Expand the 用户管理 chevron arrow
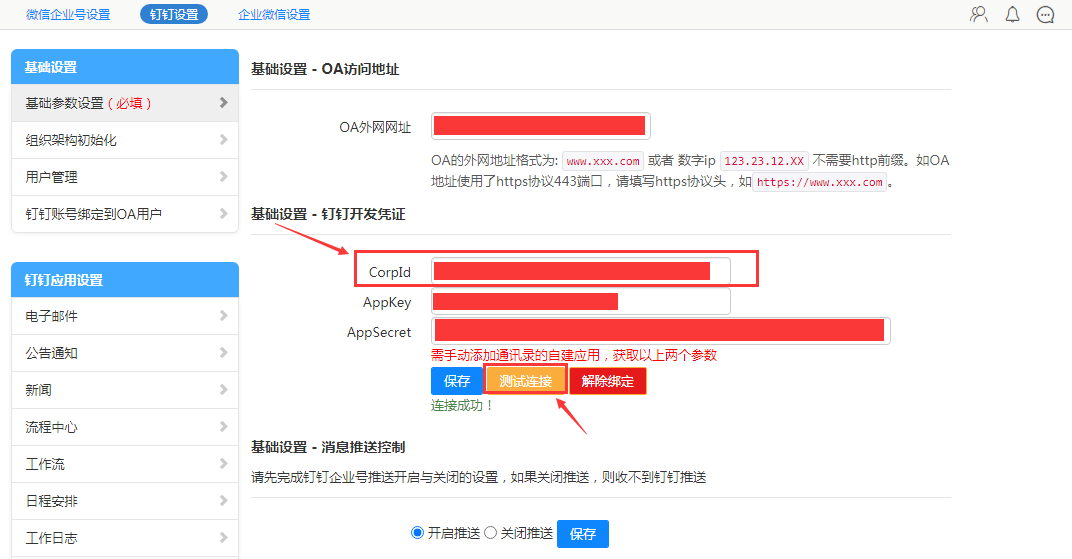This screenshot has height=559, width=1072. pos(223,177)
